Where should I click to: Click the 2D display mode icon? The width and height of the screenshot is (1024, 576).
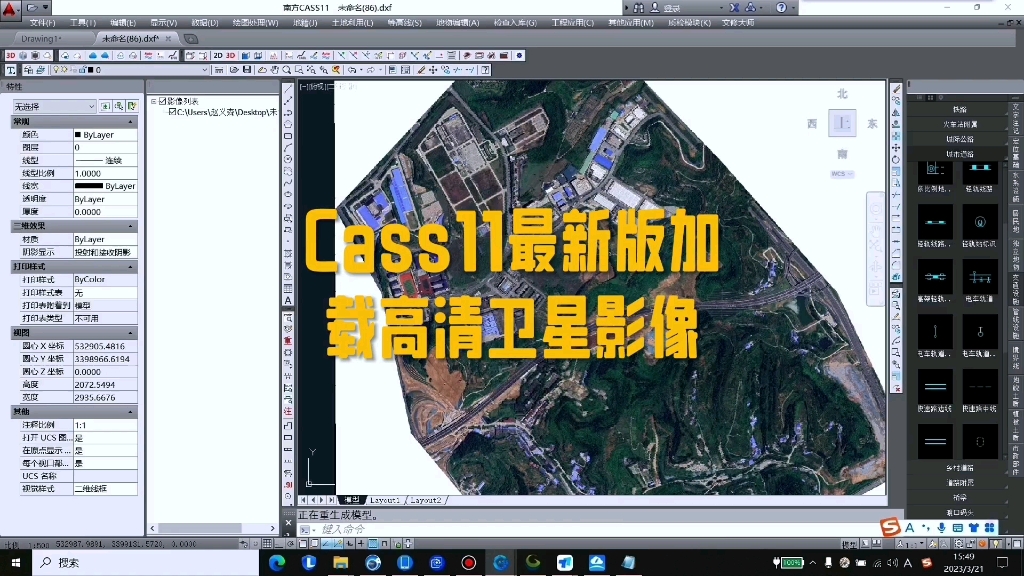[x=218, y=56]
